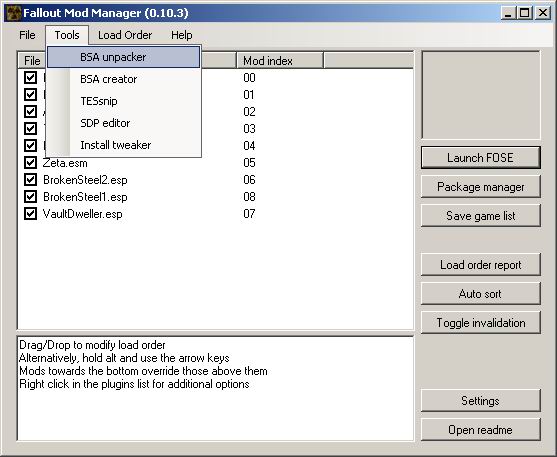Toggle checkbox for mod index 04
The width and height of the screenshot is (557, 457).
[x=31, y=146]
